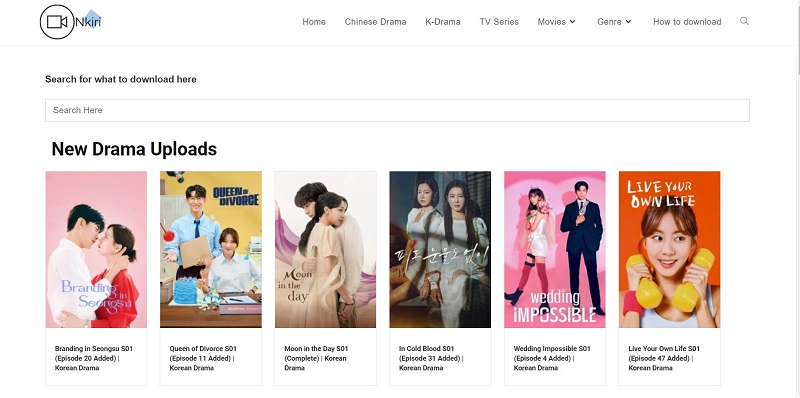Focus the Search Here input field

point(397,110)
